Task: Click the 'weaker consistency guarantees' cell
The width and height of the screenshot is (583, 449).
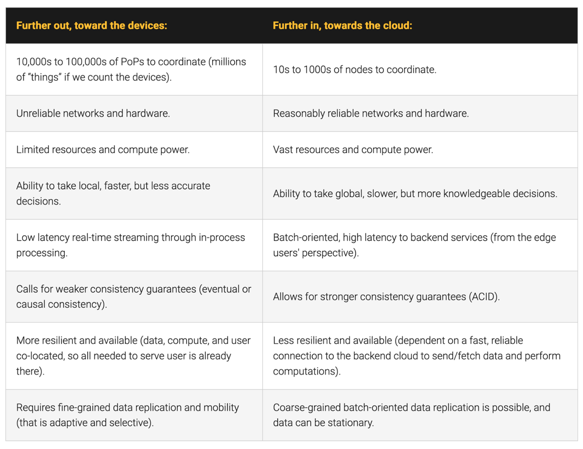Action: 134,297
